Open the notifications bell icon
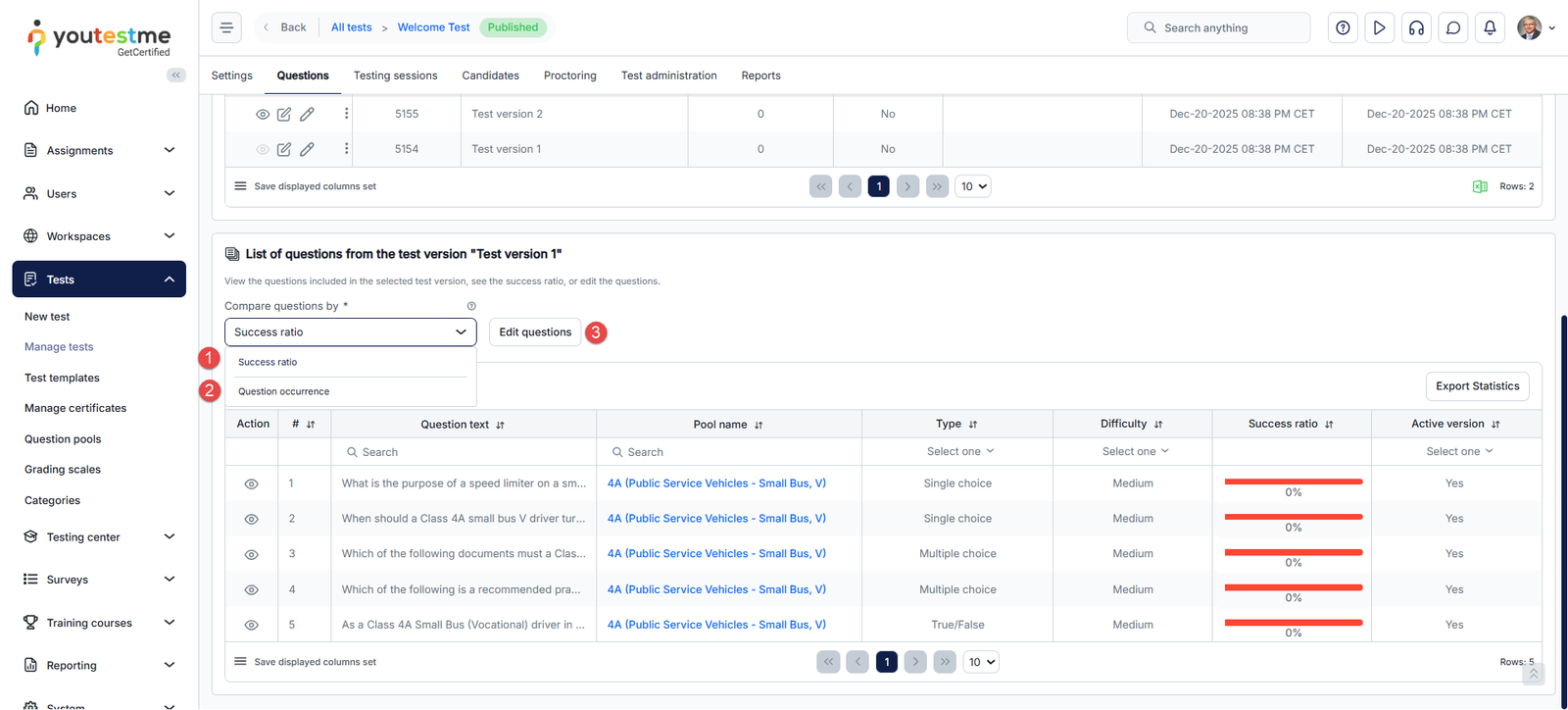The image size is (1568, 710). point(1490,27)
